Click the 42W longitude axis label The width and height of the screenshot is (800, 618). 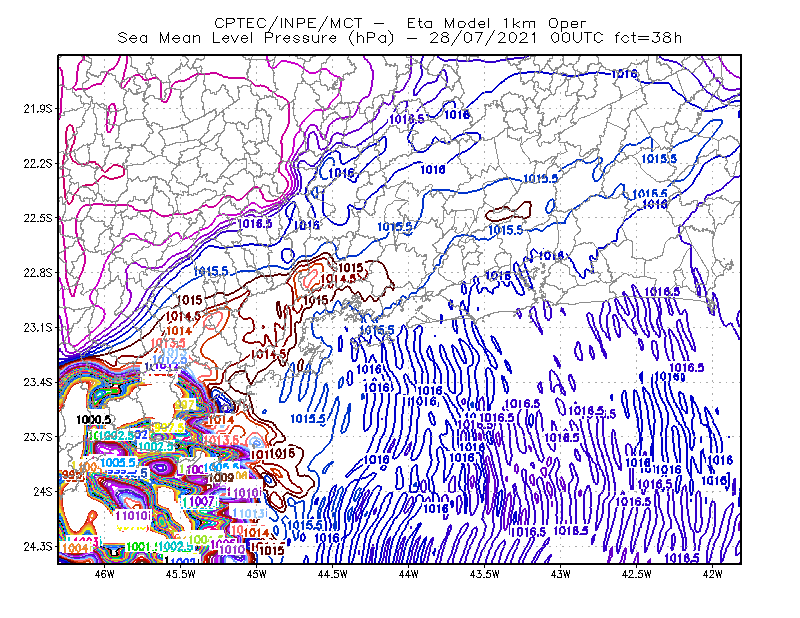click(x=713, y=574)
